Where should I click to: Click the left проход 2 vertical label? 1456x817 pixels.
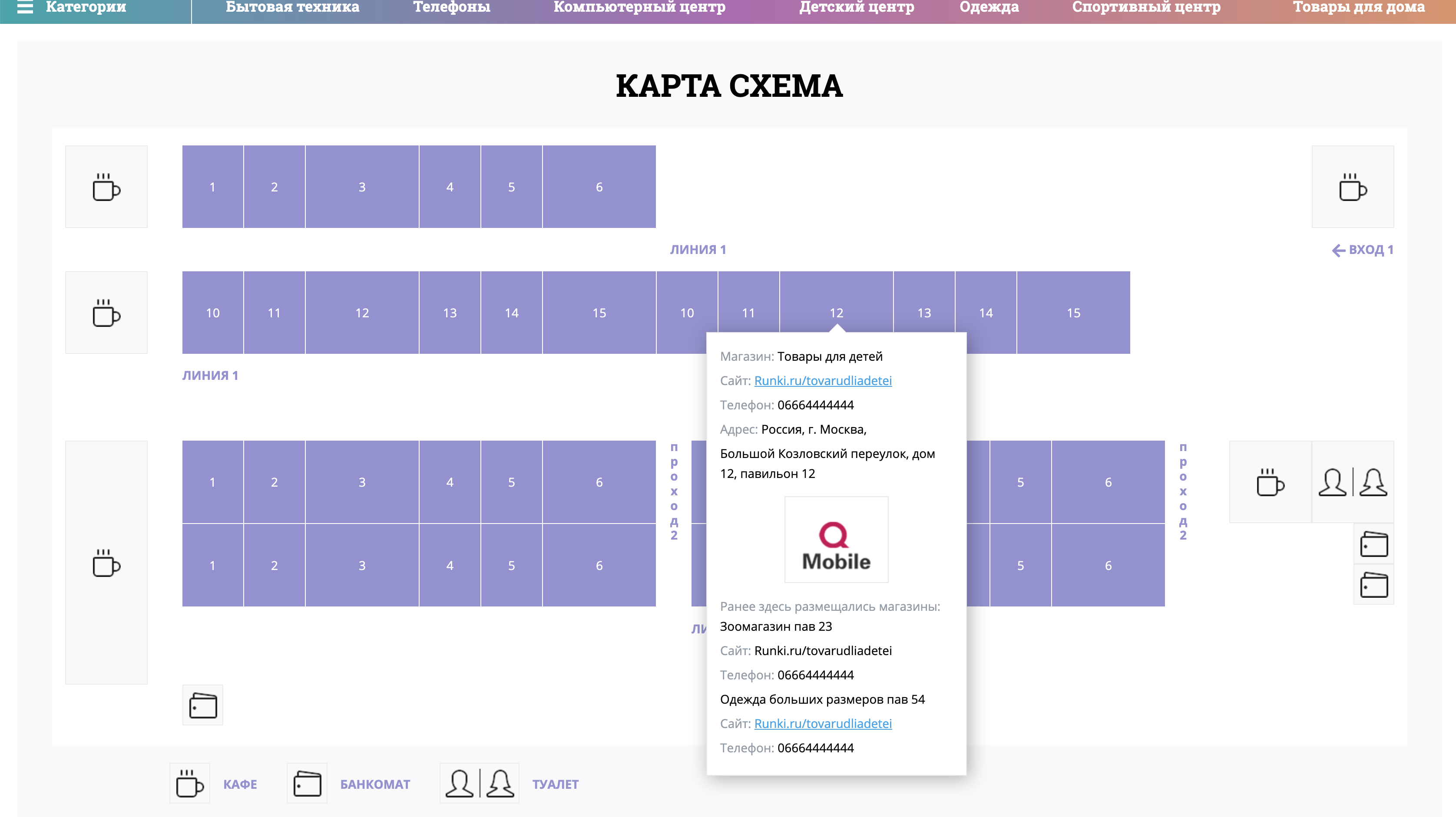coord(674,491)
